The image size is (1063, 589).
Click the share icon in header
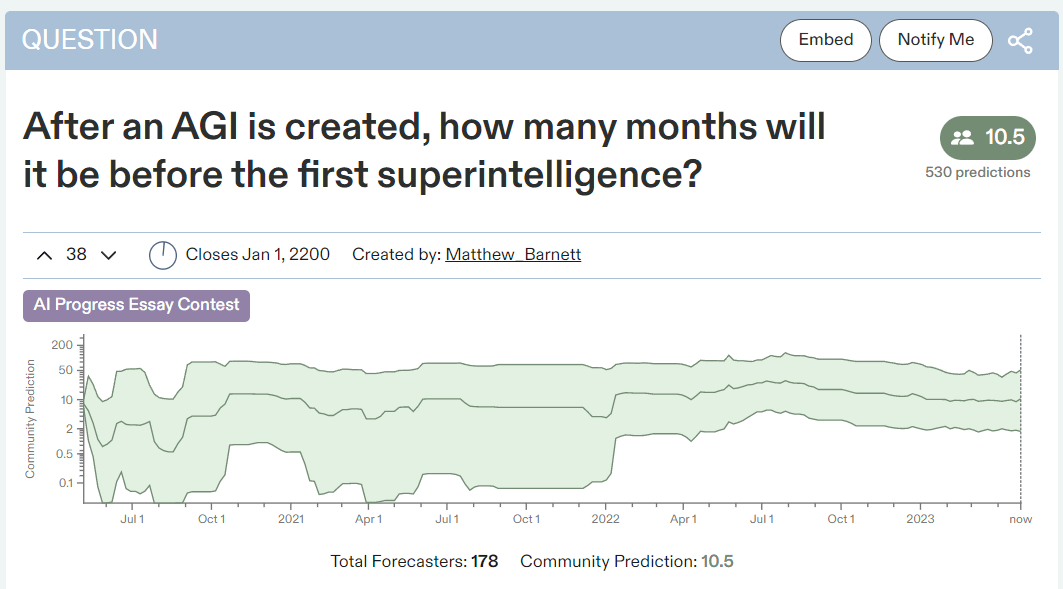(x=1020, y=41)
